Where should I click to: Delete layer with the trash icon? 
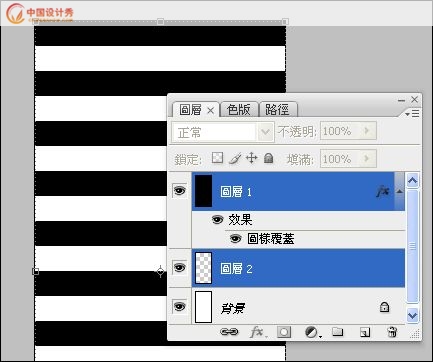click(392, 332)
